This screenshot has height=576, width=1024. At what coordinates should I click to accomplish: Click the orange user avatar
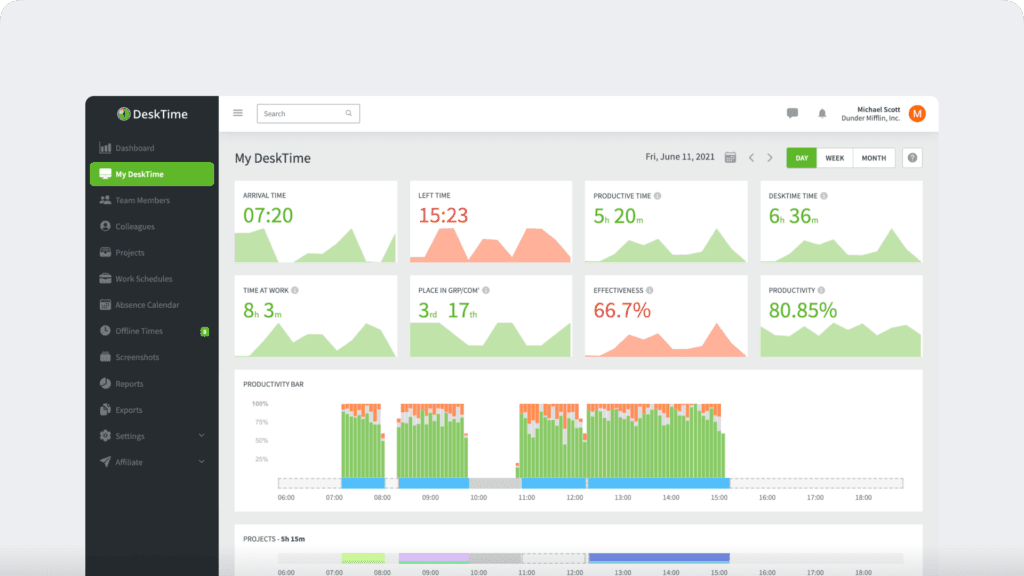(x=917, y=114)
